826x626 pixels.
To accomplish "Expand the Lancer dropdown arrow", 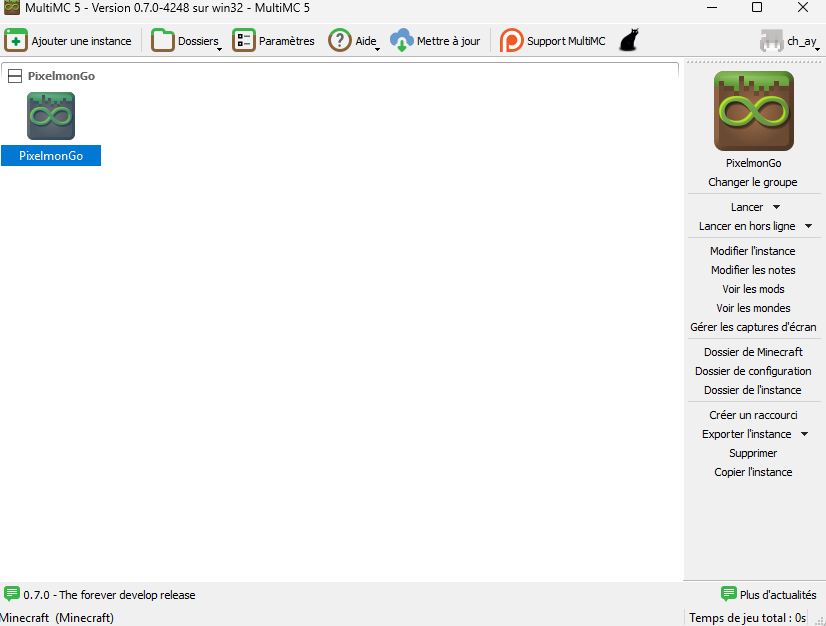I will (x=777, y=208).
